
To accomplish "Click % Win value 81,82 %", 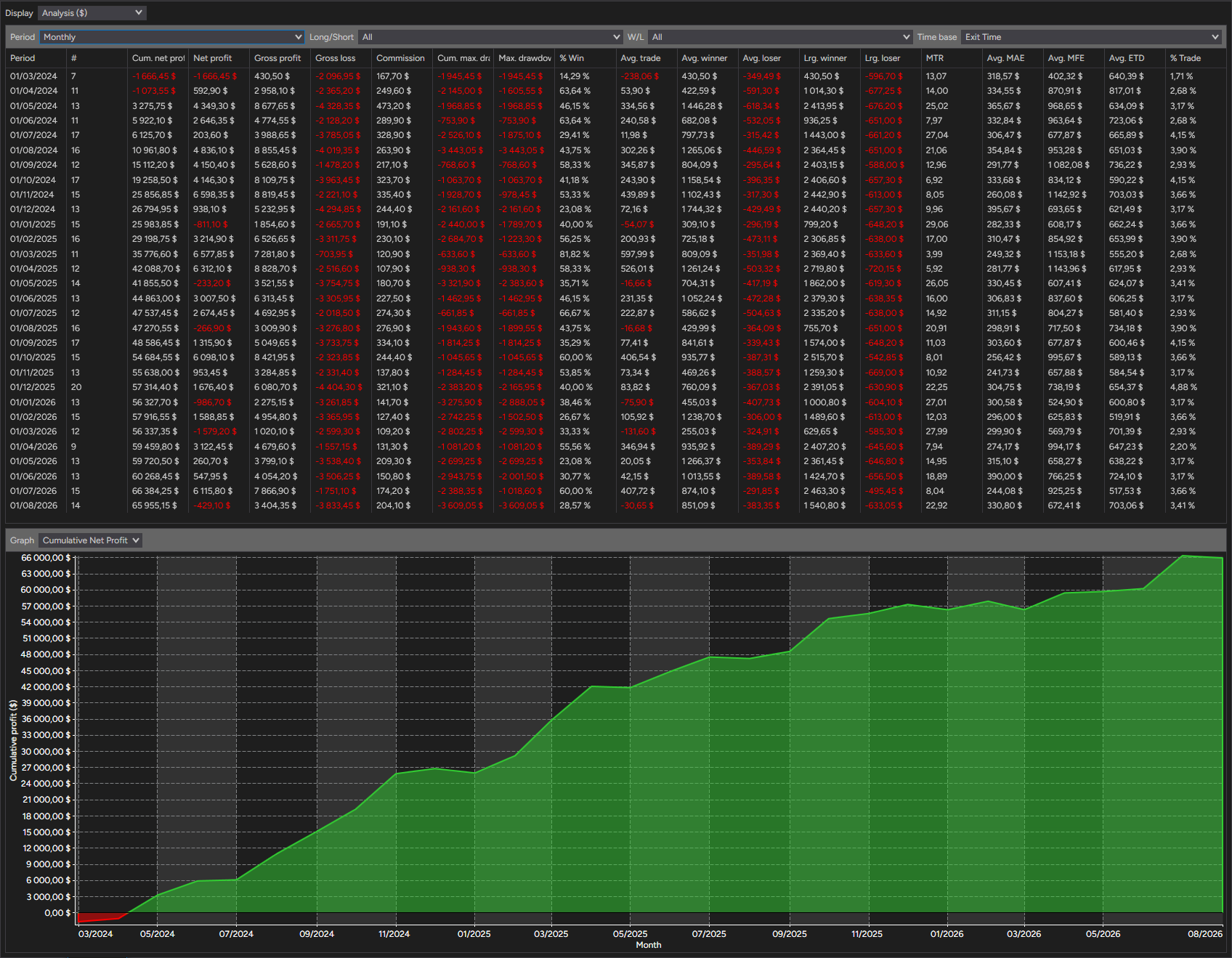I will 575,254.
